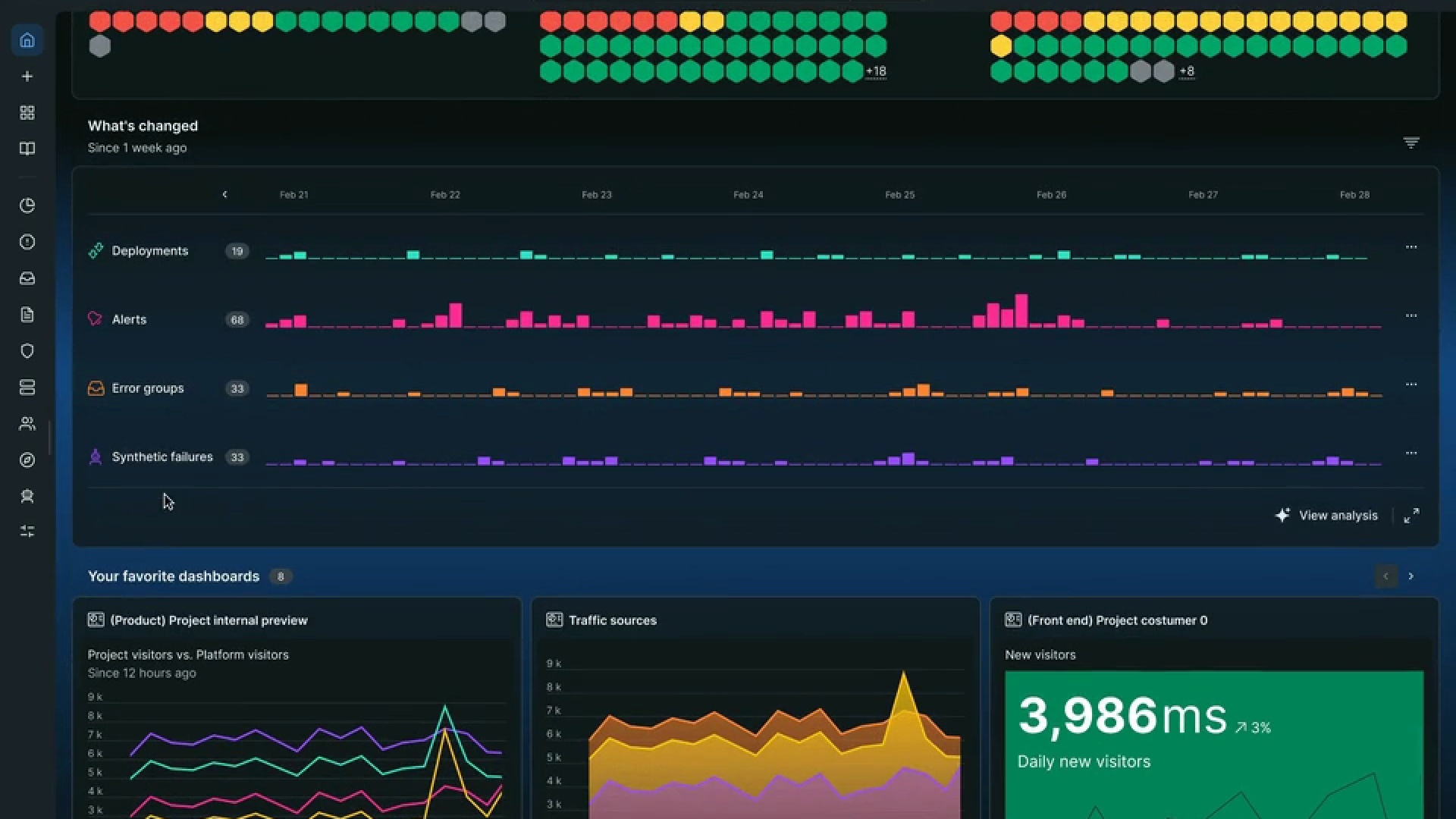Expand the +18 hidden entities indicator
1456x819 pixels.
point(876,71)
